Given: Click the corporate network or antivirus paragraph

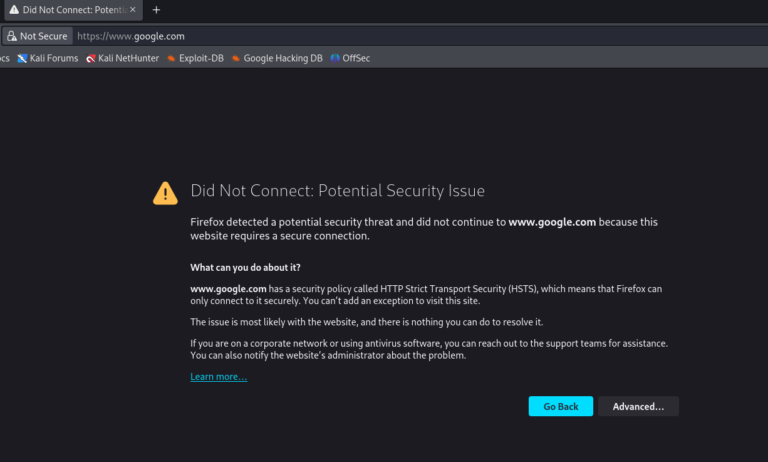Looking at the screenshot, I should (x=429, y=349).
